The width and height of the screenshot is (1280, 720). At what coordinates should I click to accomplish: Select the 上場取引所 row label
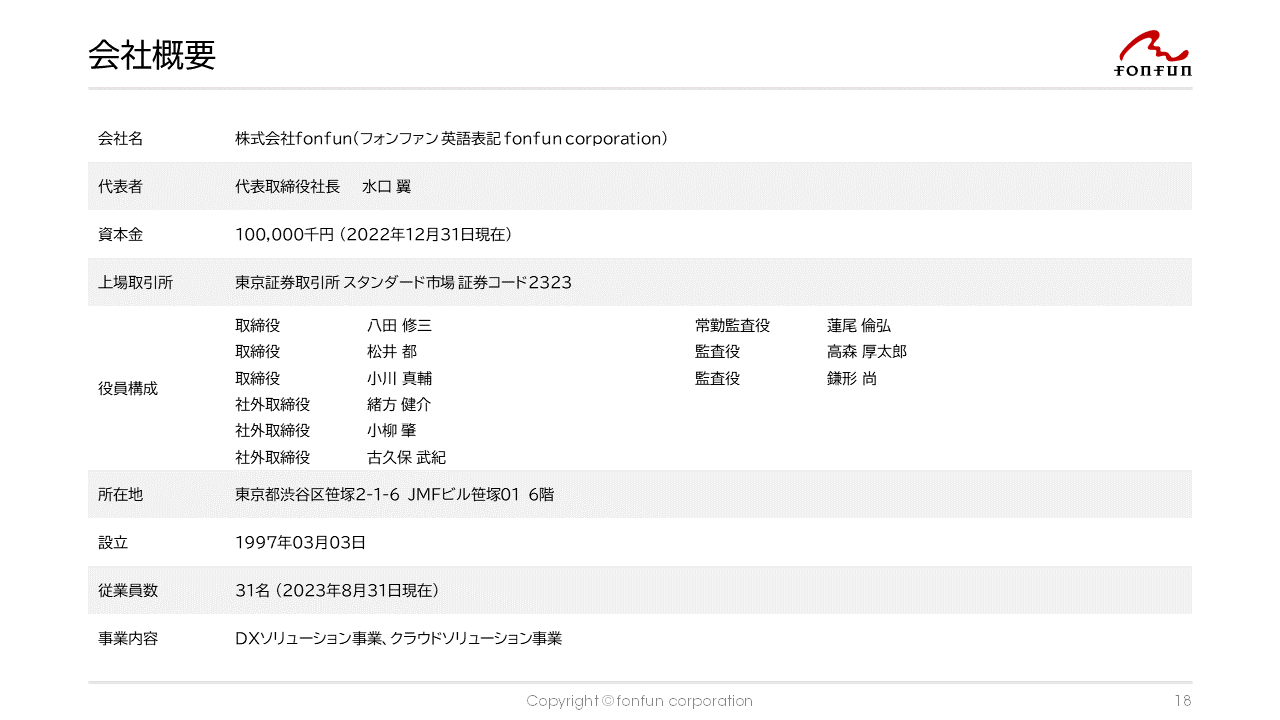coord(135,283)
